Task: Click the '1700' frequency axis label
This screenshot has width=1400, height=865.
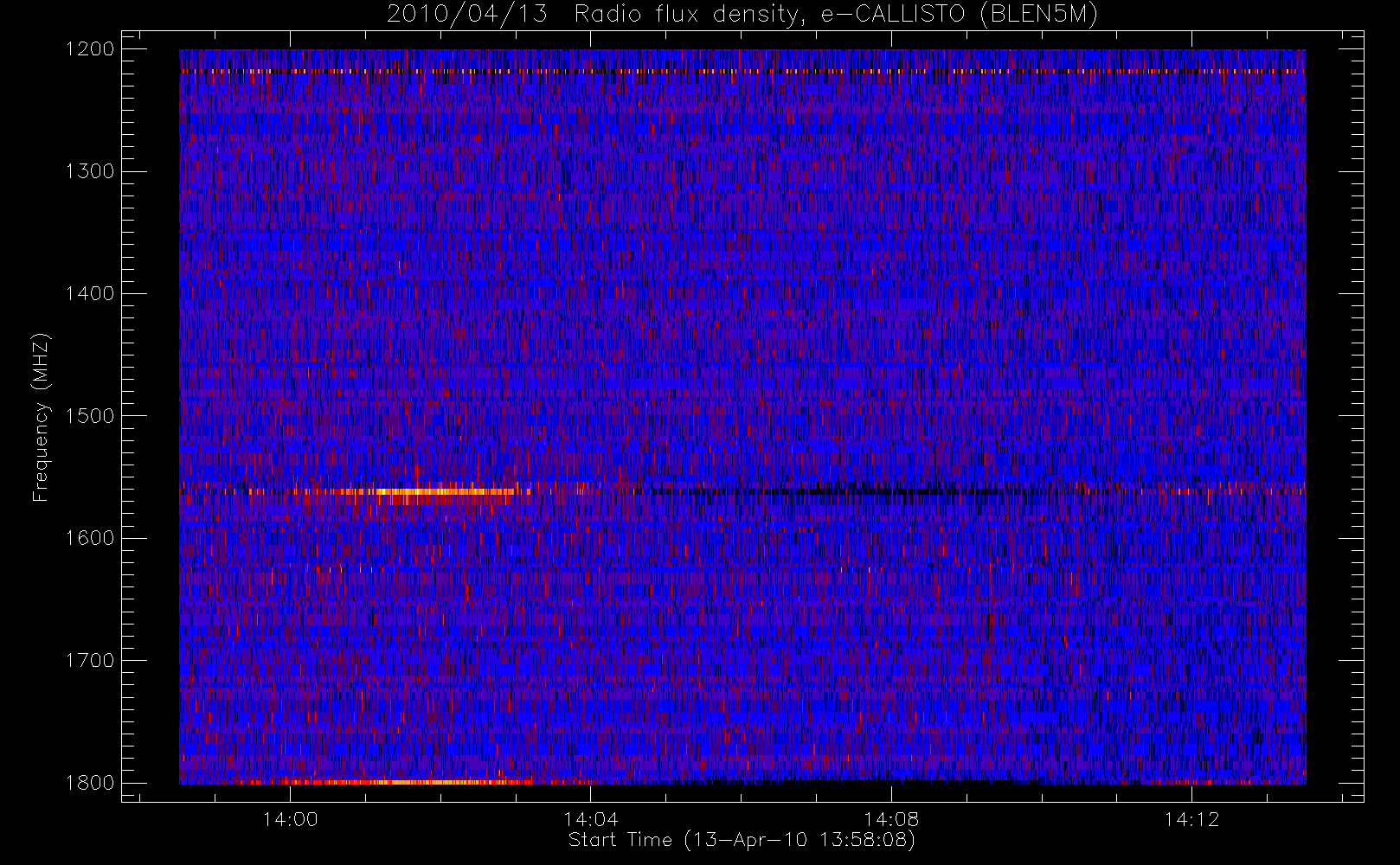Action: 90,660
